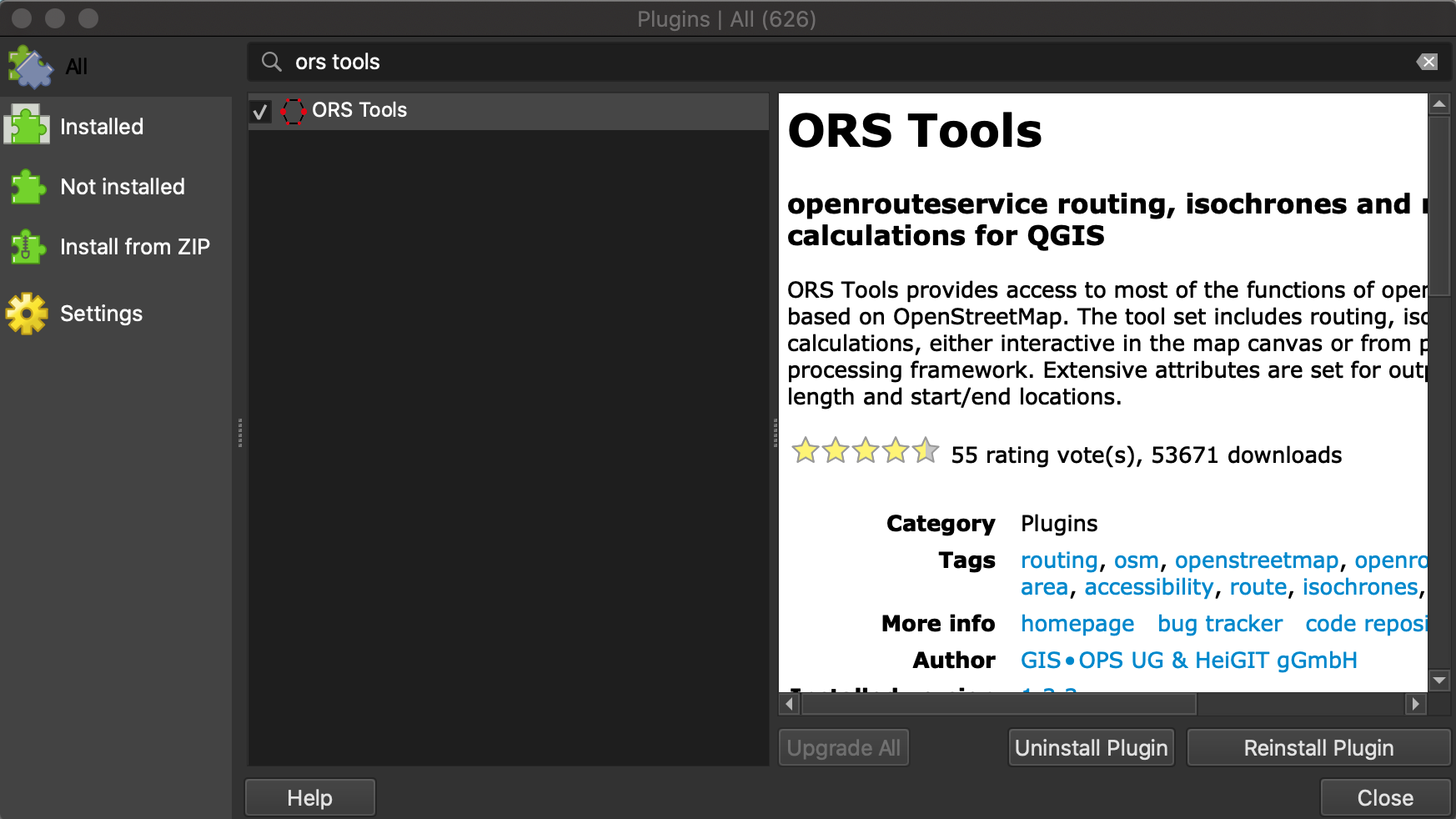Click the Not installed puzzle icon
The width and height of the screenshot is (1456, 819).
[28, 187]
